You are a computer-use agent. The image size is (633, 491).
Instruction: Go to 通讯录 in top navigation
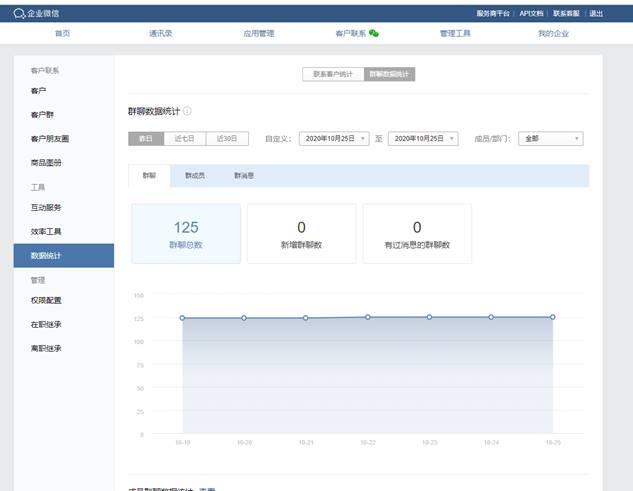pyautogui.click(x=160, y=33)
